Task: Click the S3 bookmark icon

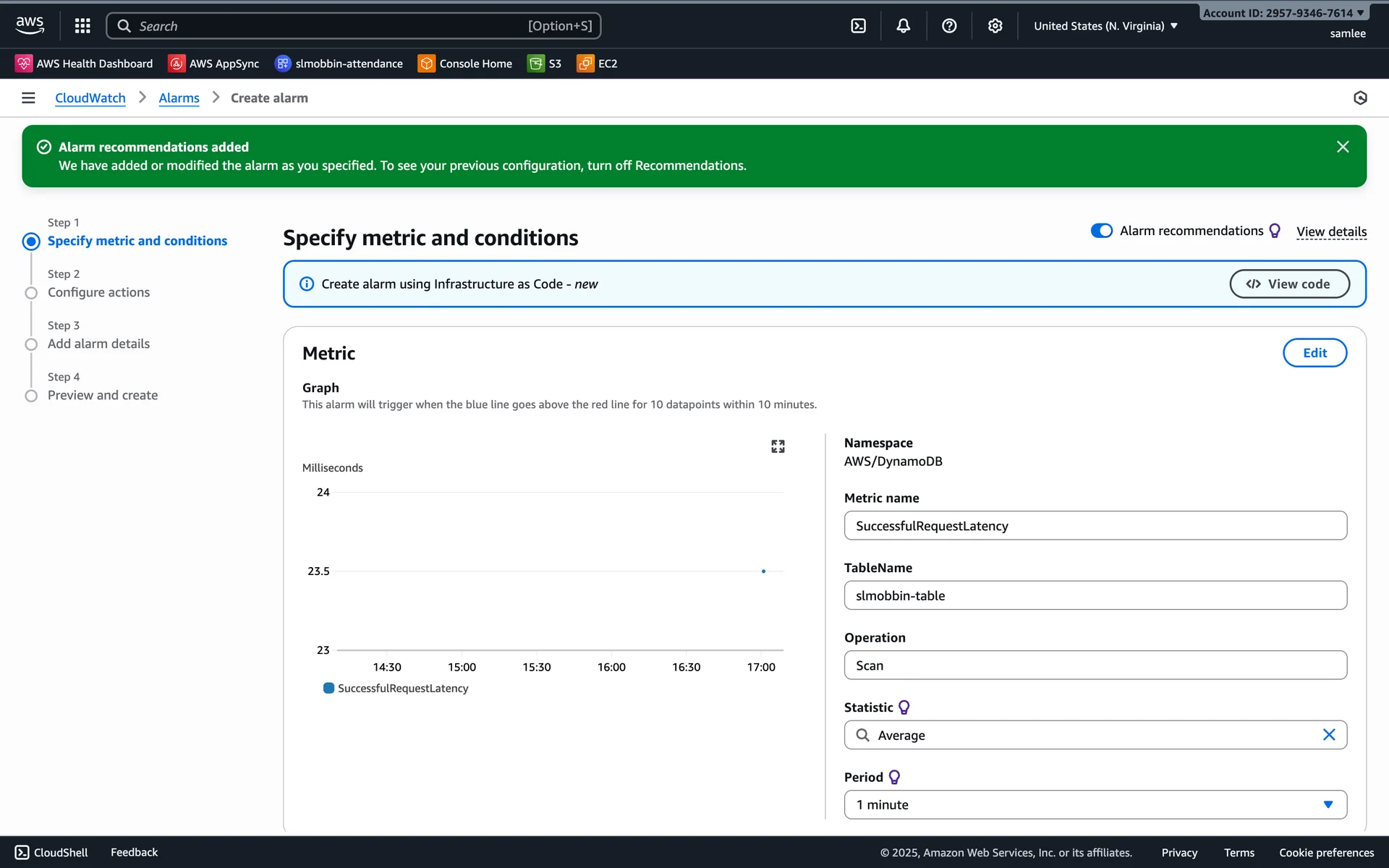Action: 536,64
